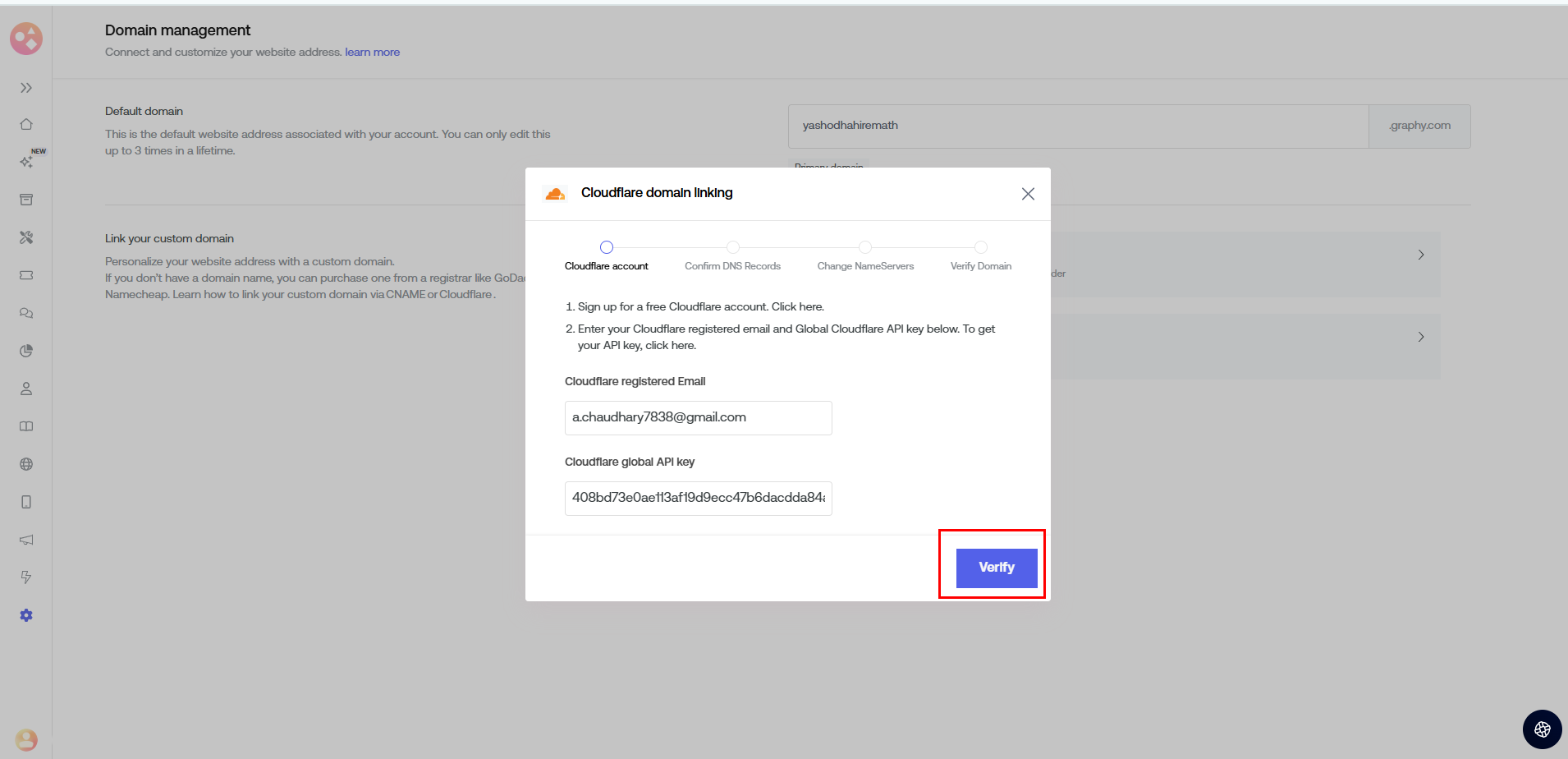Open the megaphone marketing icon

click(26, 540)
